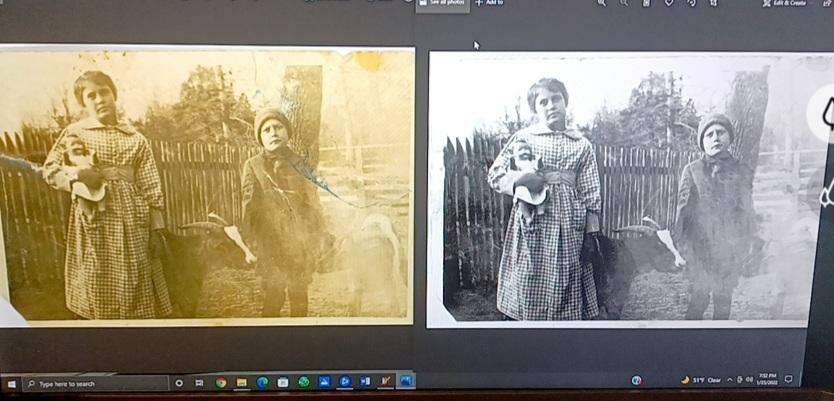The image size is (834, 401).
Task: Click the rotate icon in toolbar
Action: 689,3
